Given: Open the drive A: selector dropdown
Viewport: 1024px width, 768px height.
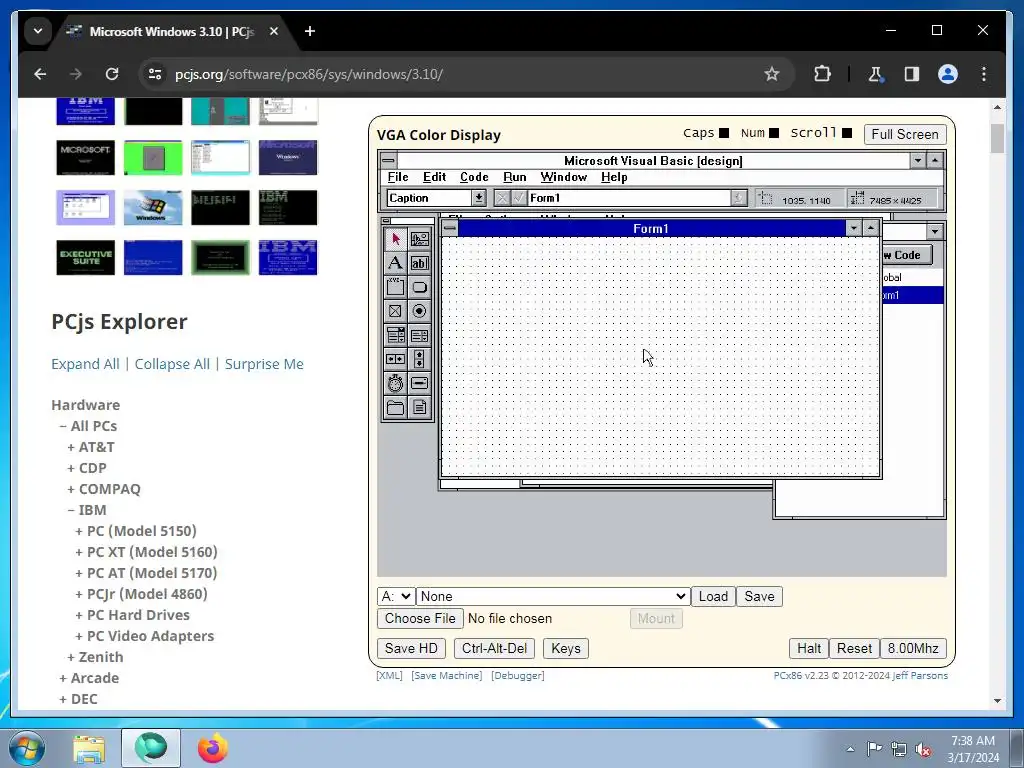Looking at the screenshot, I should 396,596.
